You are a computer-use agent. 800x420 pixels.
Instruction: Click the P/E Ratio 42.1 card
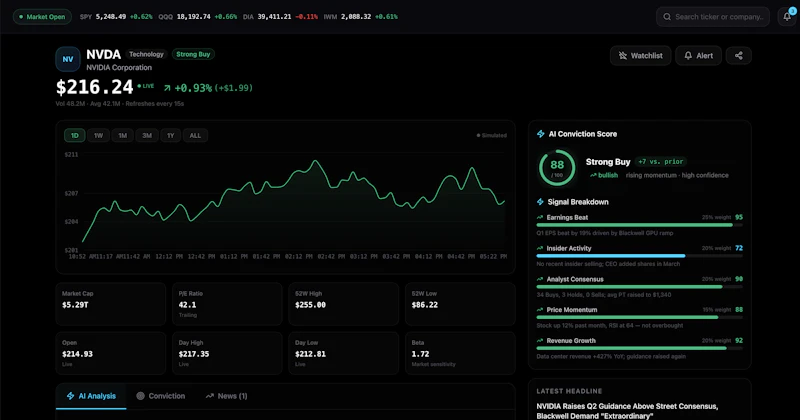coord(227,304)
